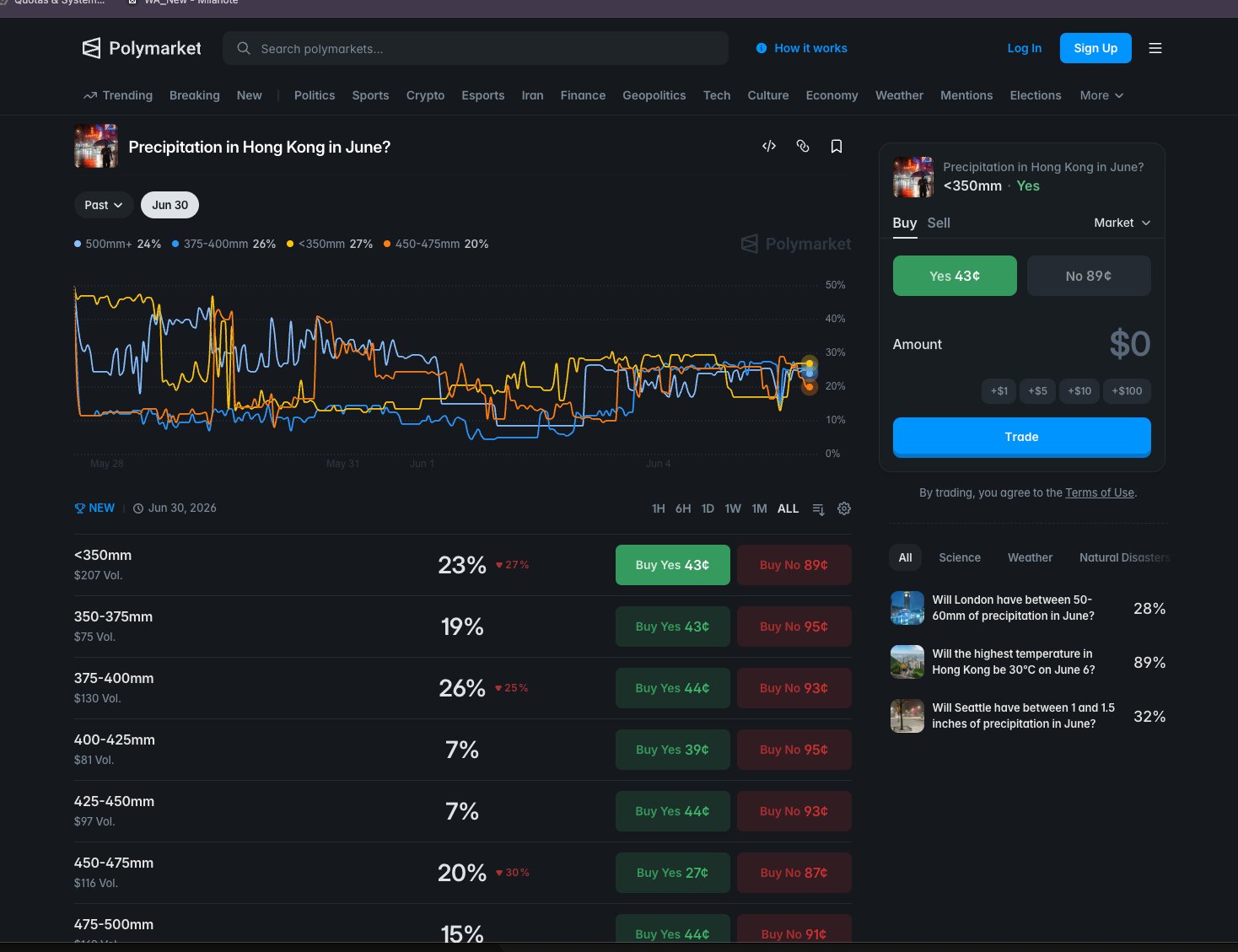Set chart range to 6H
The height and width of the screenshot is (952, 1238).
pyautogui.click(x=683, y=508)
